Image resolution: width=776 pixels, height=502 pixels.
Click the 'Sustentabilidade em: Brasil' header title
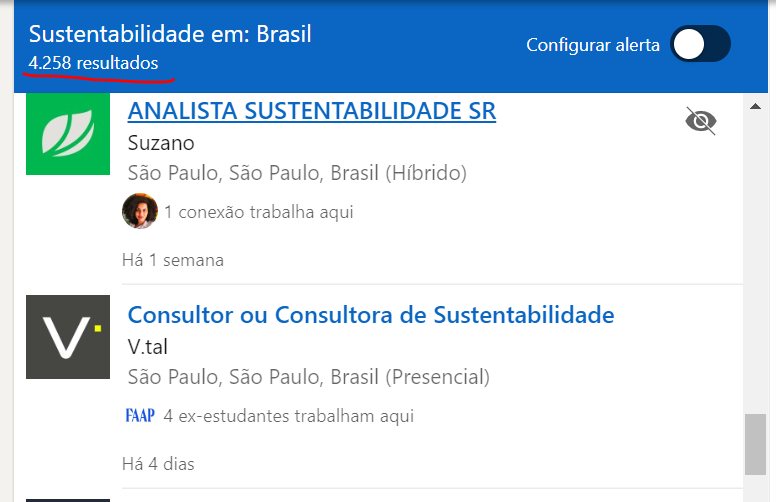click(170, 34)
